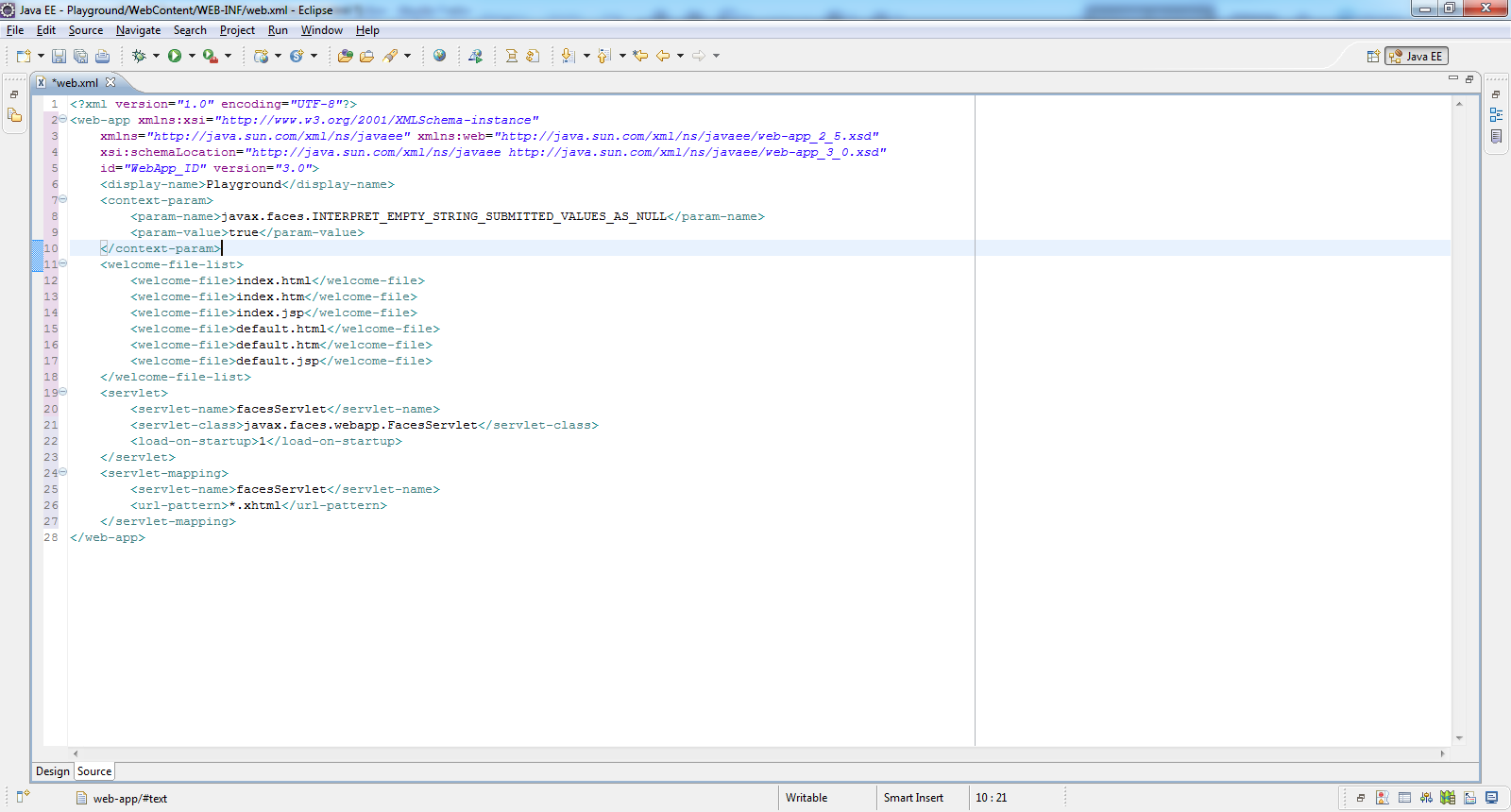
Task: Click the New Servlet icon
Action: click(297, 56)
